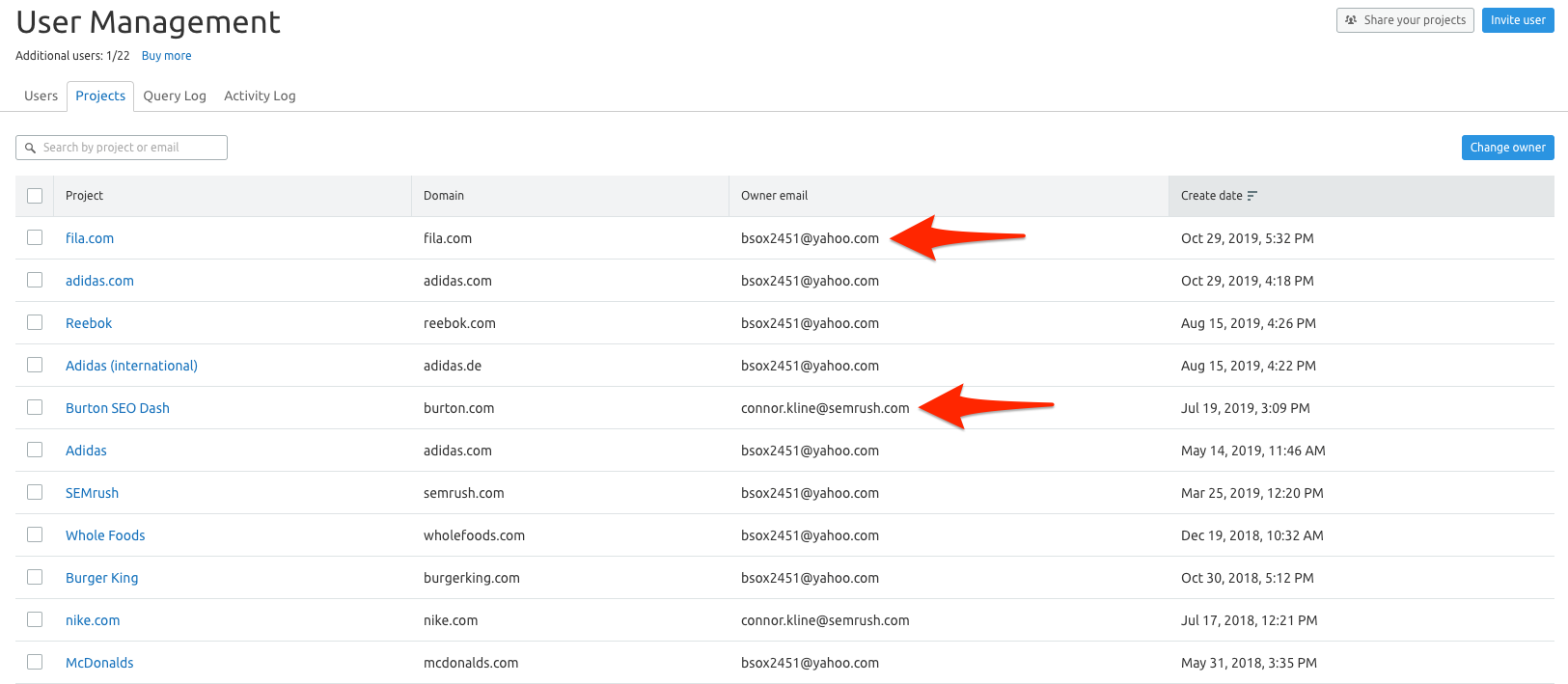Click the burgerking.com domain cell
Viewport: 1568px width, 684px height.
click(471, 578)
